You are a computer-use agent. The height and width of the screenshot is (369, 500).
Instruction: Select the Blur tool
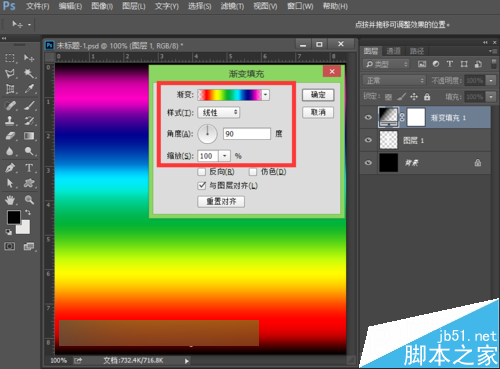10,151
